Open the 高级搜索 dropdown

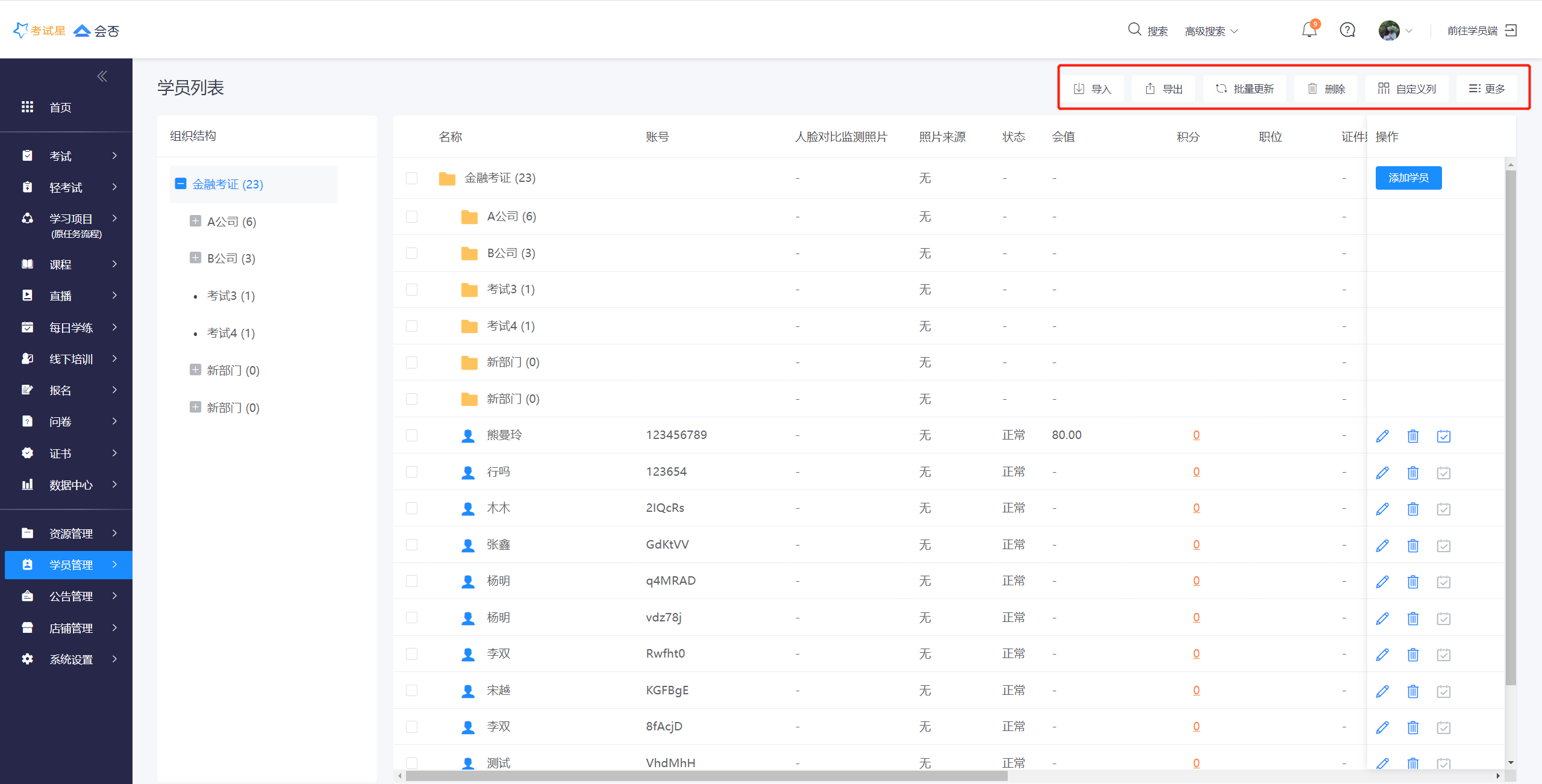tap(1211, 31)
